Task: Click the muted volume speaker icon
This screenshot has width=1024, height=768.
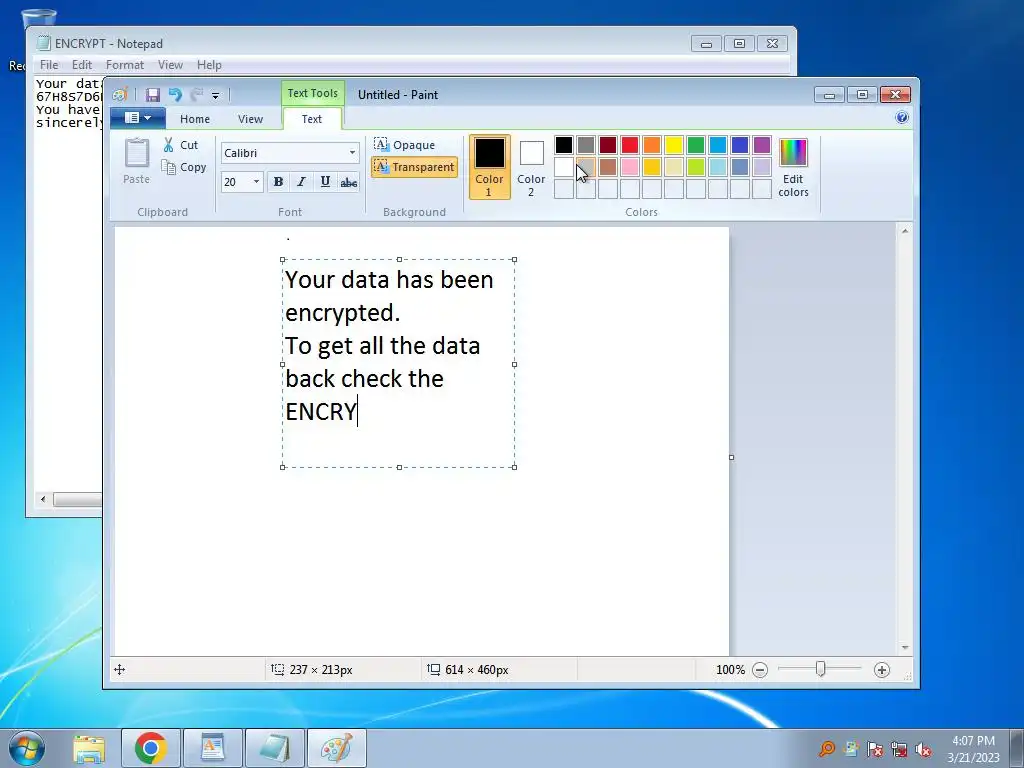Action: (x=923, y=749)
